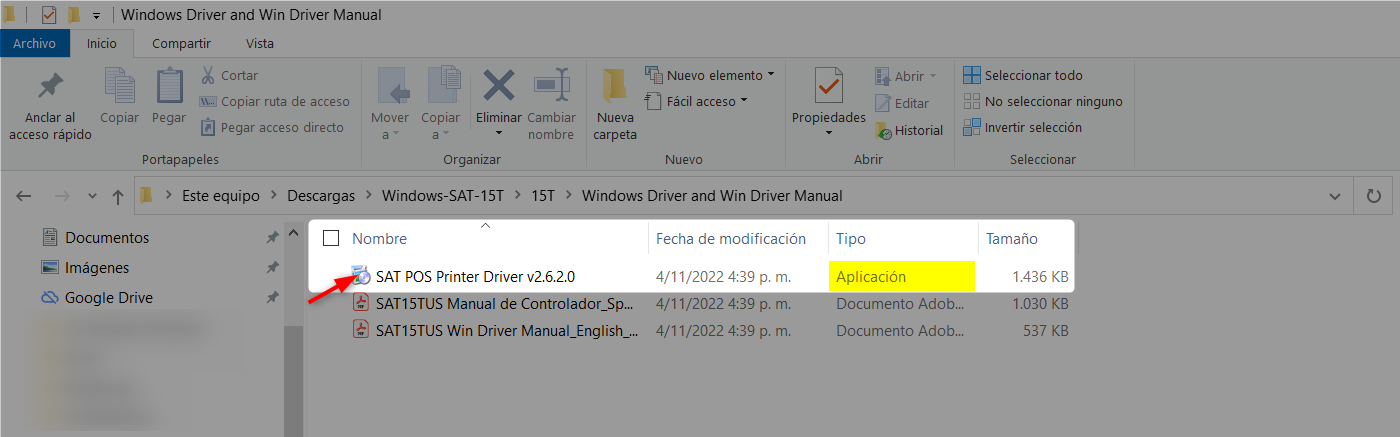Click the Anclar al acceso rápido pin icon
Image resolution: width=1400 pixels, height=437 pixels.
50,87
